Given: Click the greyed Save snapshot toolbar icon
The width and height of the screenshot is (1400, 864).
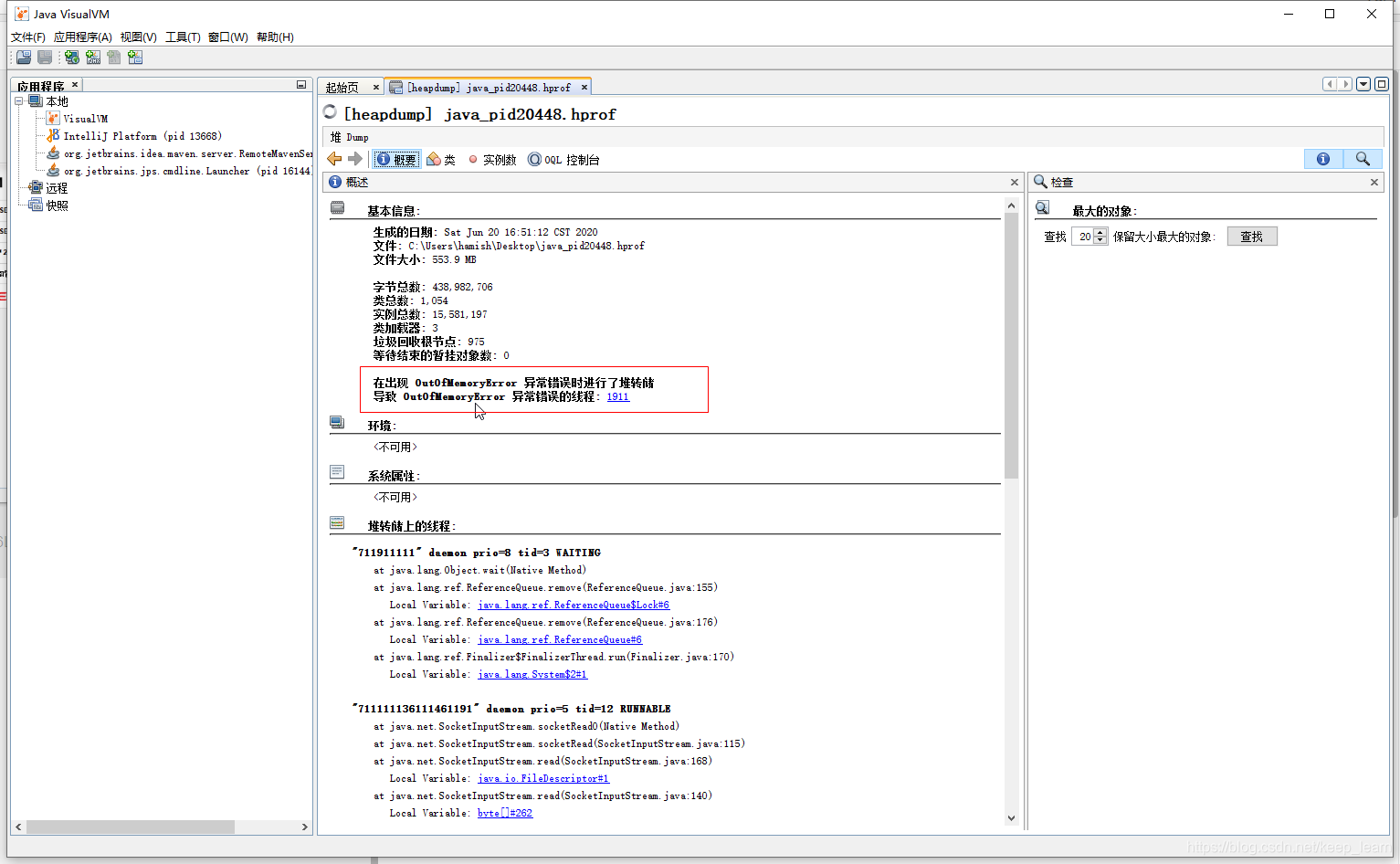Looking at the screenshot, I should click(45, 58).
